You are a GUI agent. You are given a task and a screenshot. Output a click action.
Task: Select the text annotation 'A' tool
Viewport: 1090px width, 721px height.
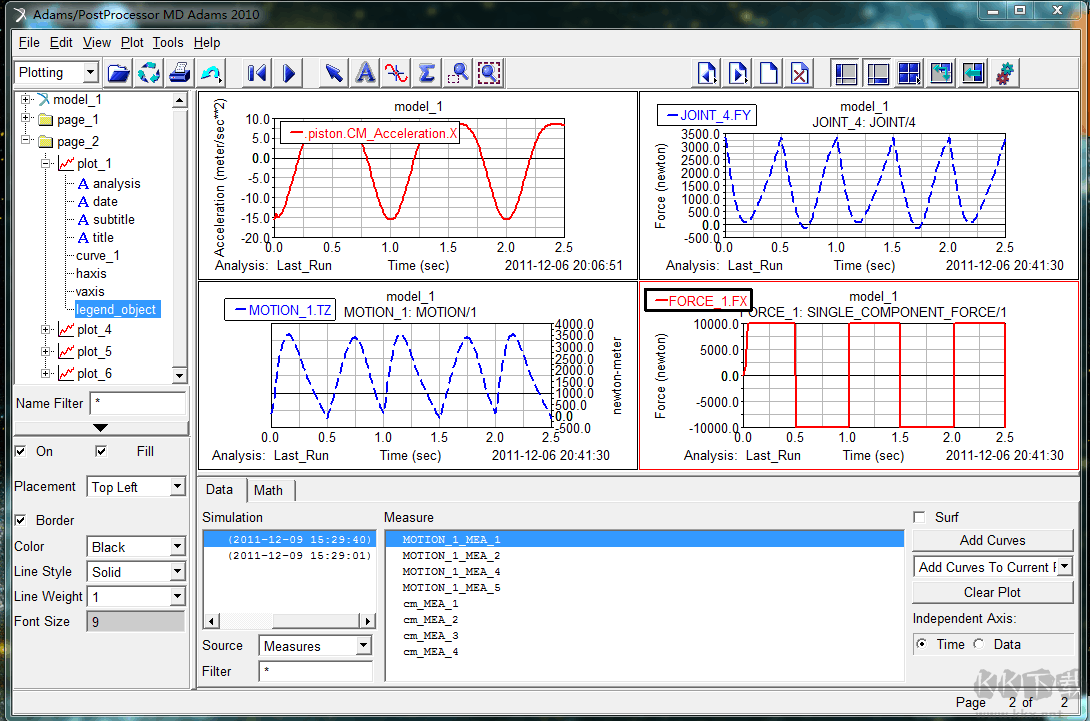pyautogui.click(x=366, y=73)
